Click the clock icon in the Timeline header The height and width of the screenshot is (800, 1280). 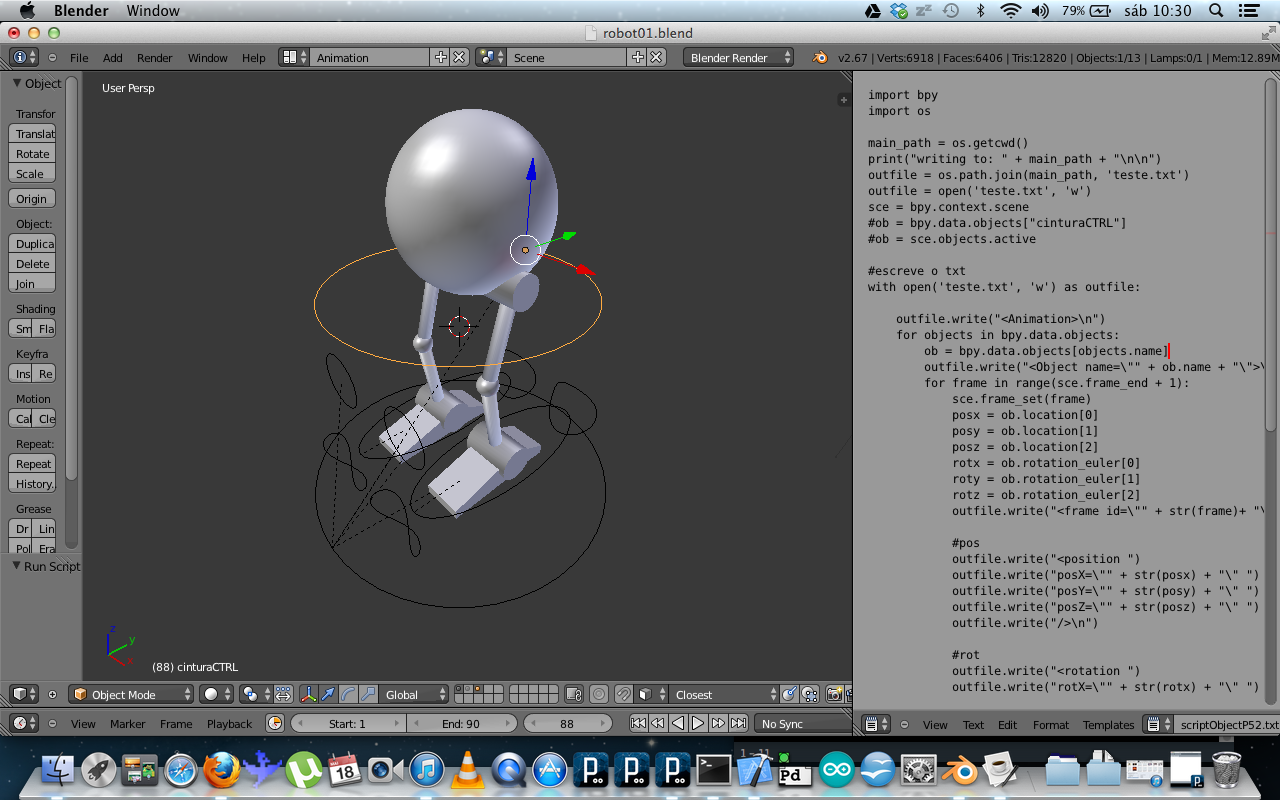point(276,723)
